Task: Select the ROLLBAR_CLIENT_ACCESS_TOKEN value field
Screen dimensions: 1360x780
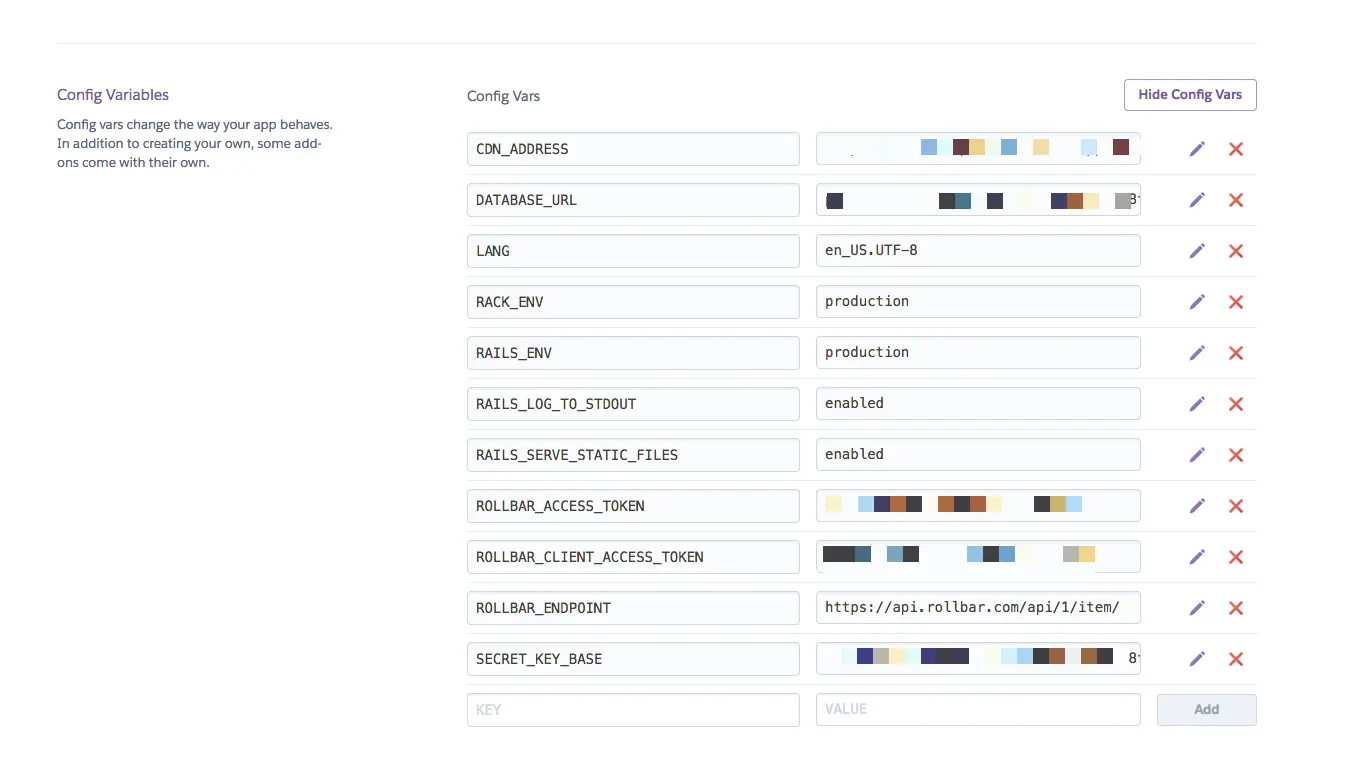Action: pos(978,557)
